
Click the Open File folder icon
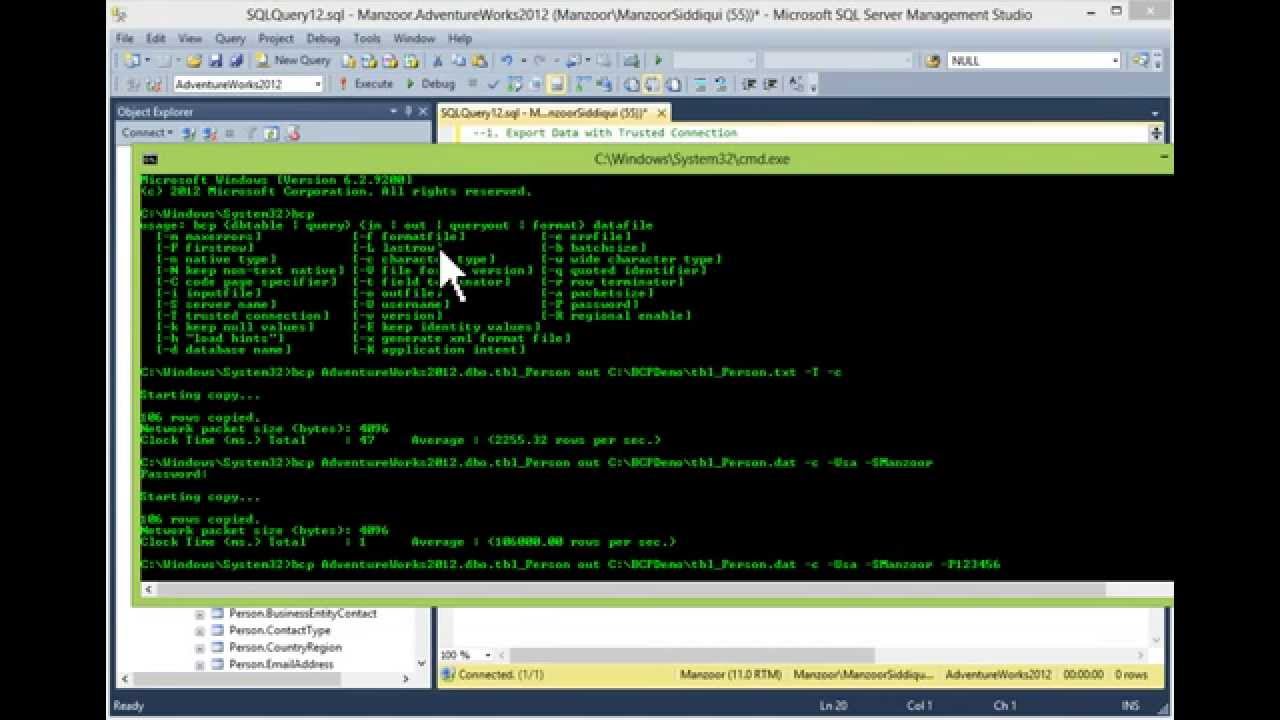click(x=194, y=60)
